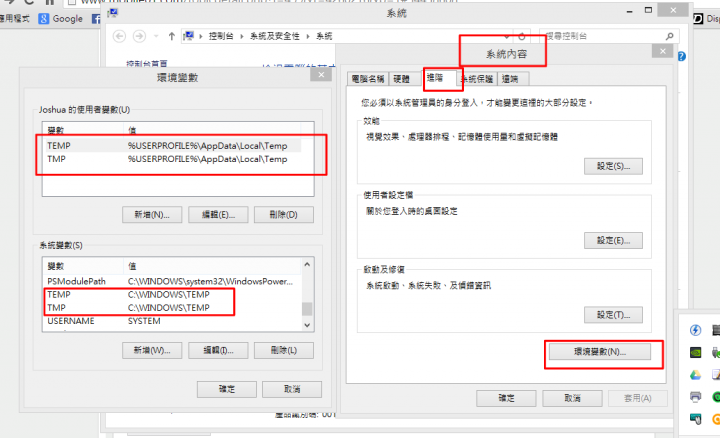Click 值 column header in system variables
The height and width of the screenshot is (438, 720).
(212, 266)
